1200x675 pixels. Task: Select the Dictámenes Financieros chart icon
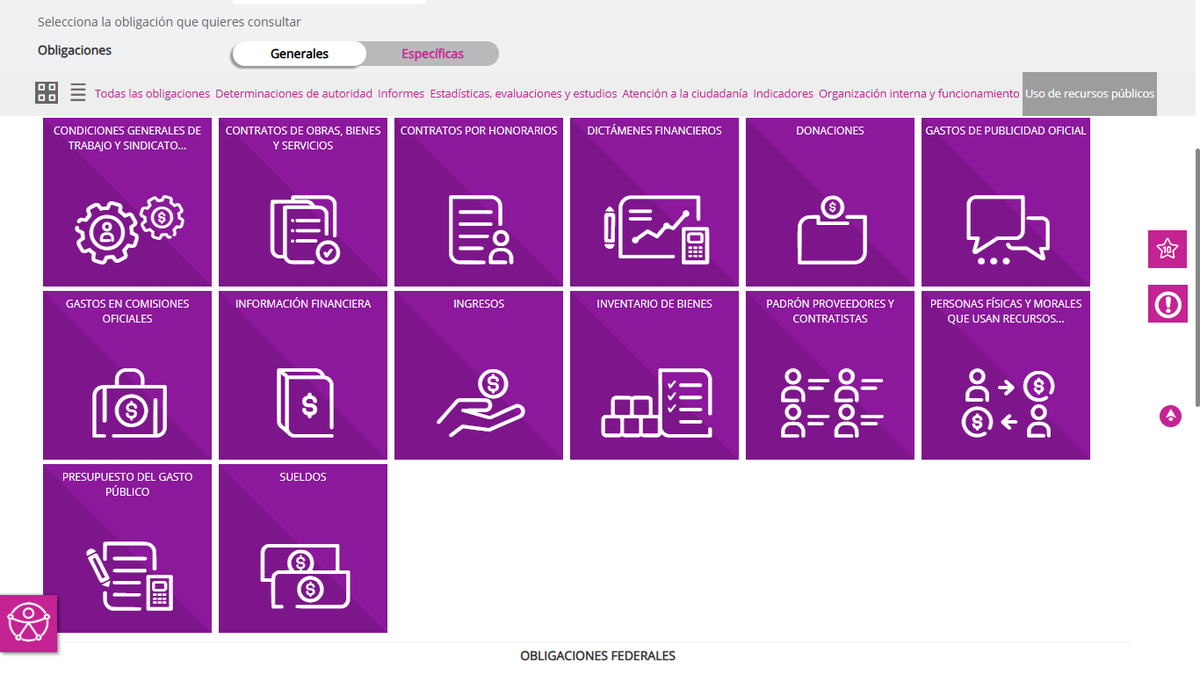(x=656, y=230)
